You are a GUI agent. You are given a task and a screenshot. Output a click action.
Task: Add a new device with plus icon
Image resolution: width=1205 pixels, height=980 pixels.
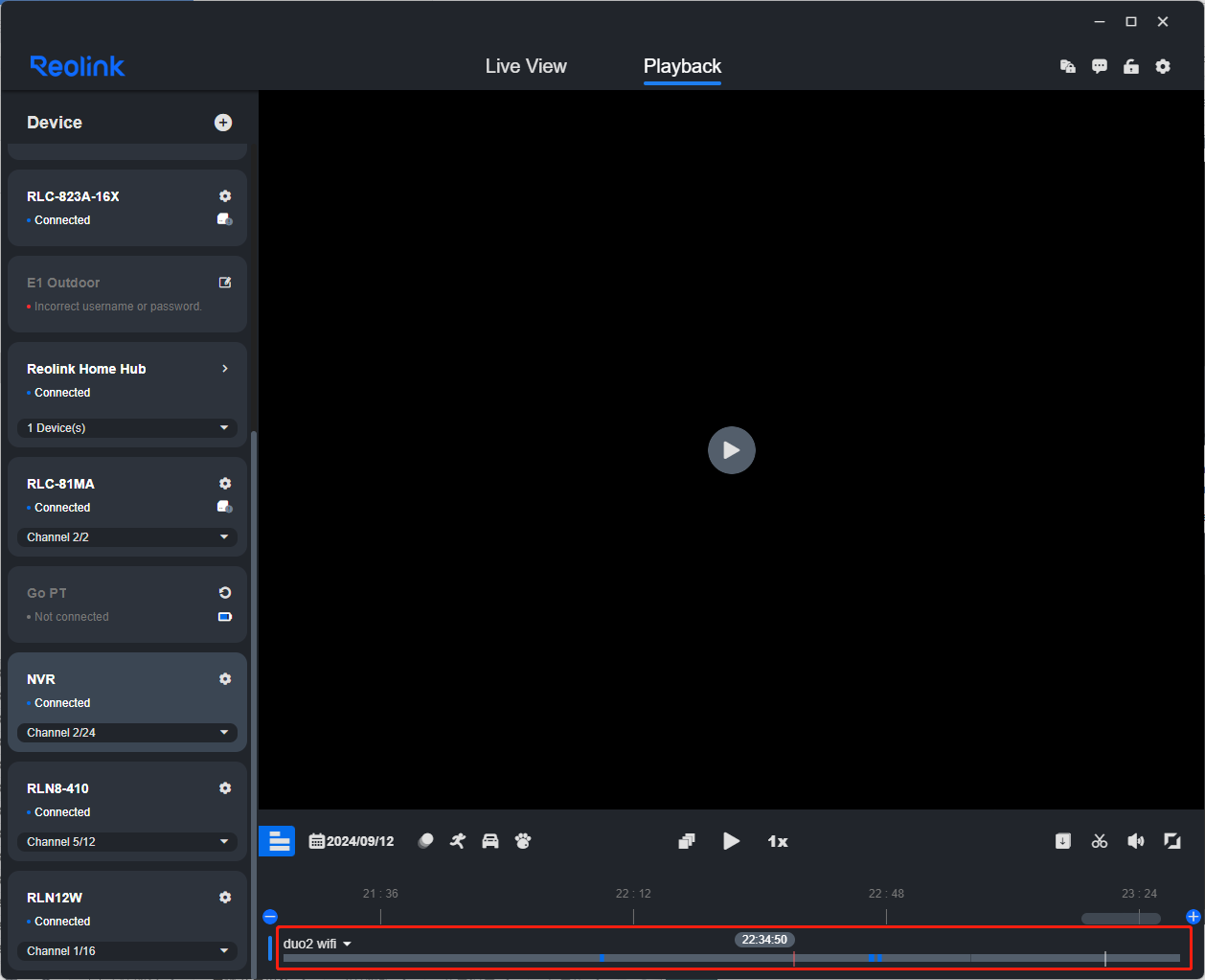coord(223,123)
